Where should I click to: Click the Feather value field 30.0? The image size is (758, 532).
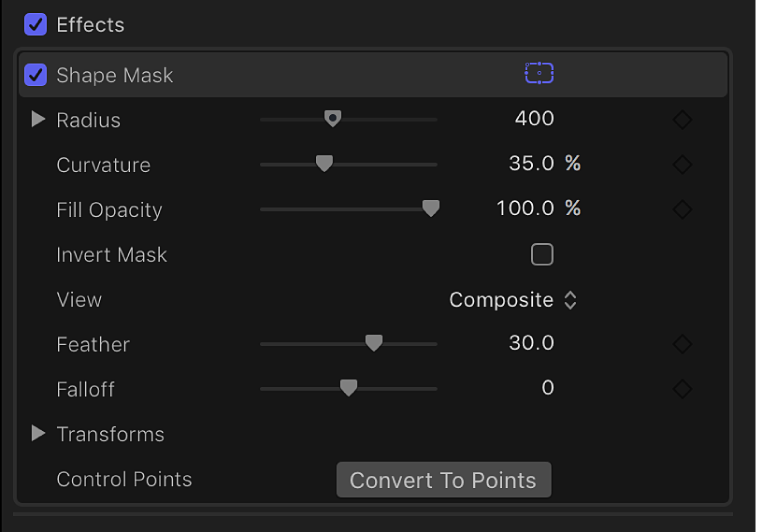(531, 343)
